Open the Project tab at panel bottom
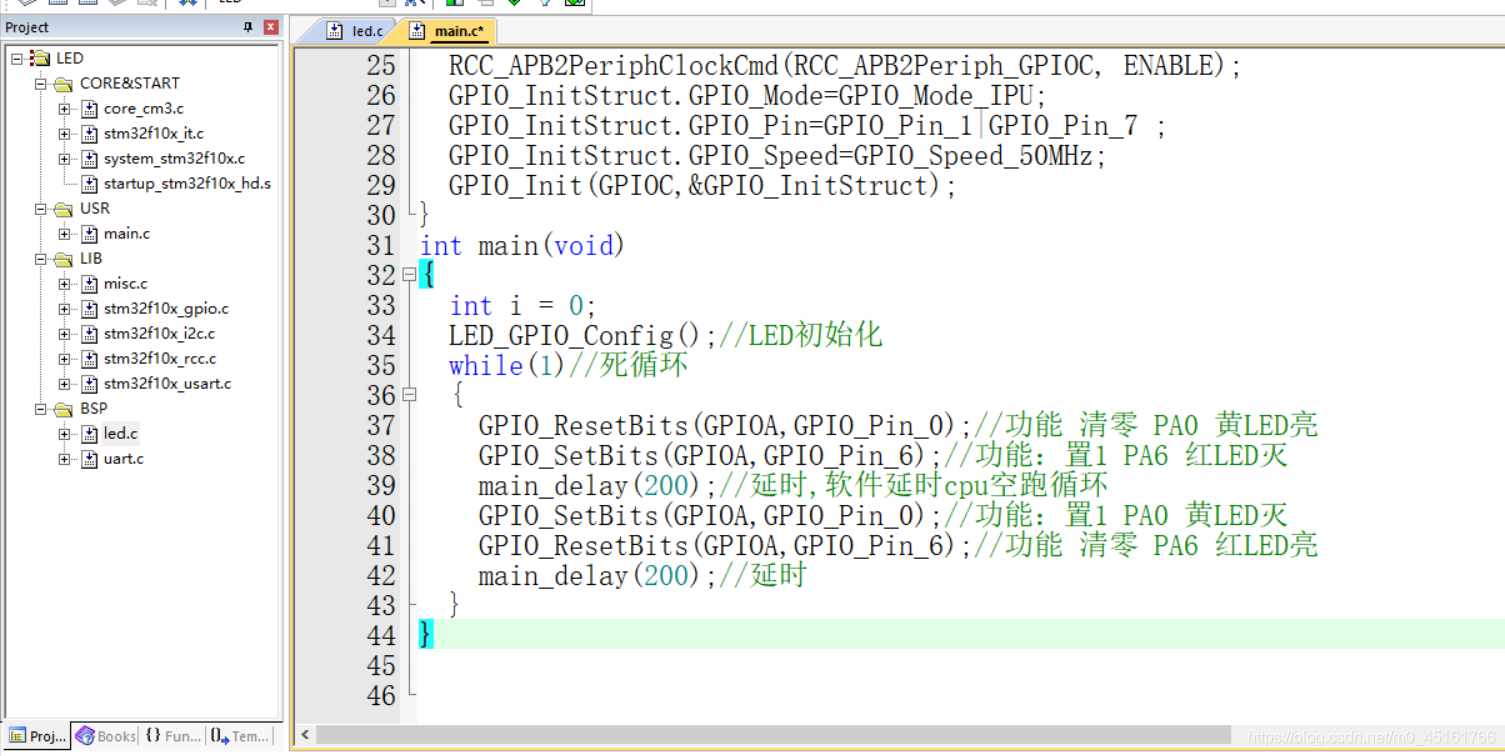The image size is (1505, 756). 37,736
